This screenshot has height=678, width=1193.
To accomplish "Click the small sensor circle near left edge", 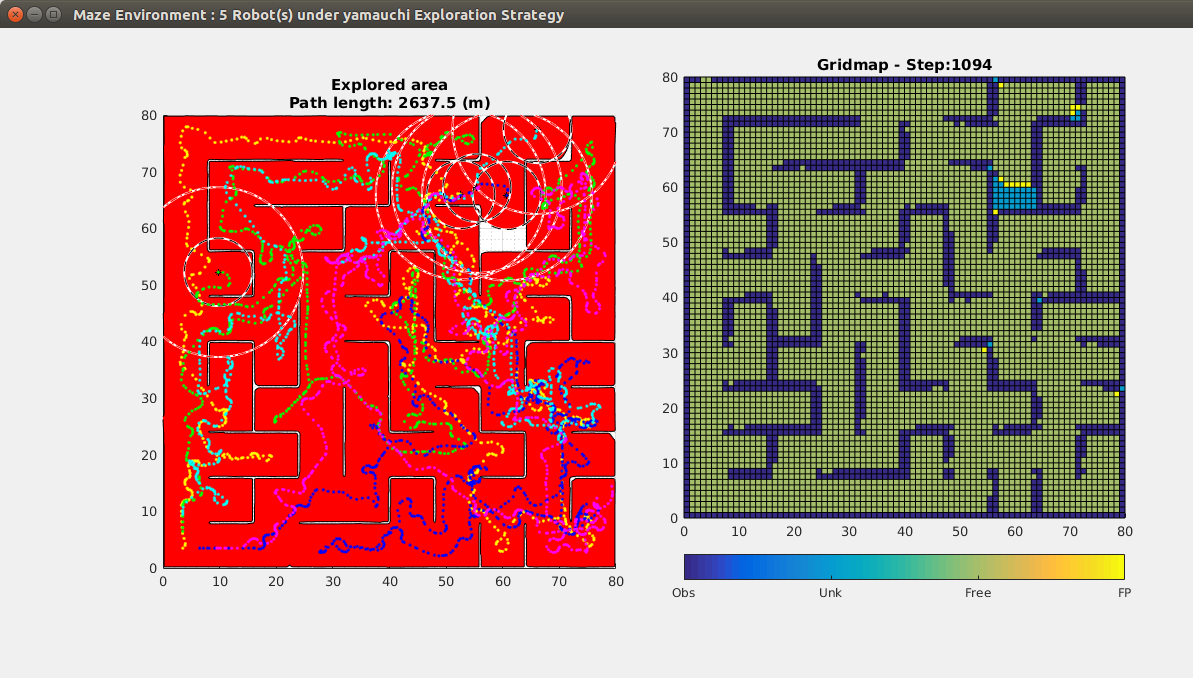I will click(x=218, y=272).
